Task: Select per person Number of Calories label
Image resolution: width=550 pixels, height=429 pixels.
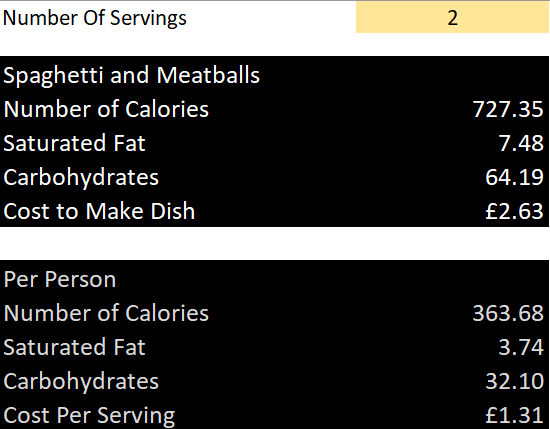Action: (x=106, y=313)
